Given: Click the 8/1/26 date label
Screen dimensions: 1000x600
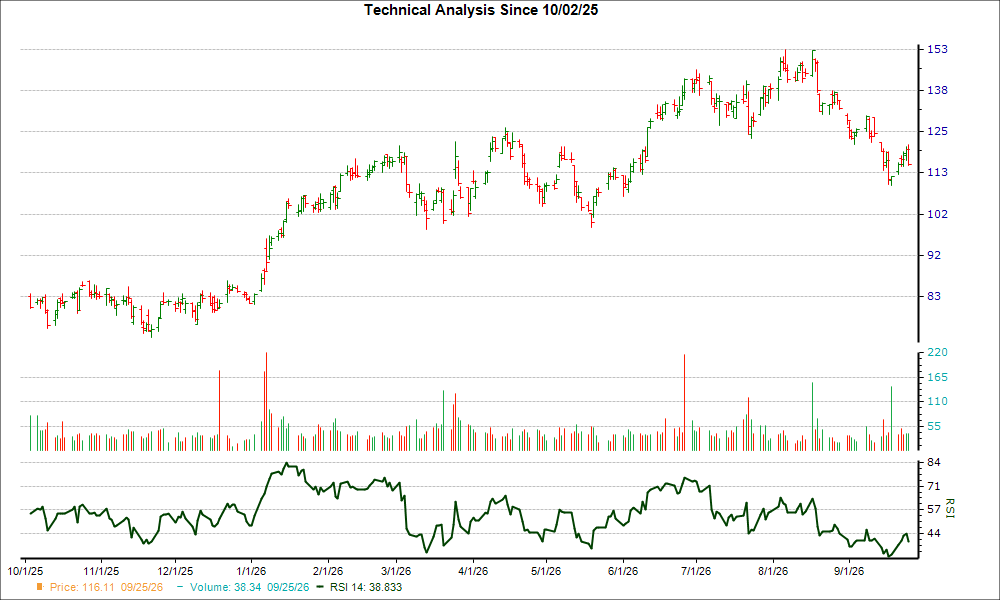Looking at the screenshot, I should click(773, 571).
